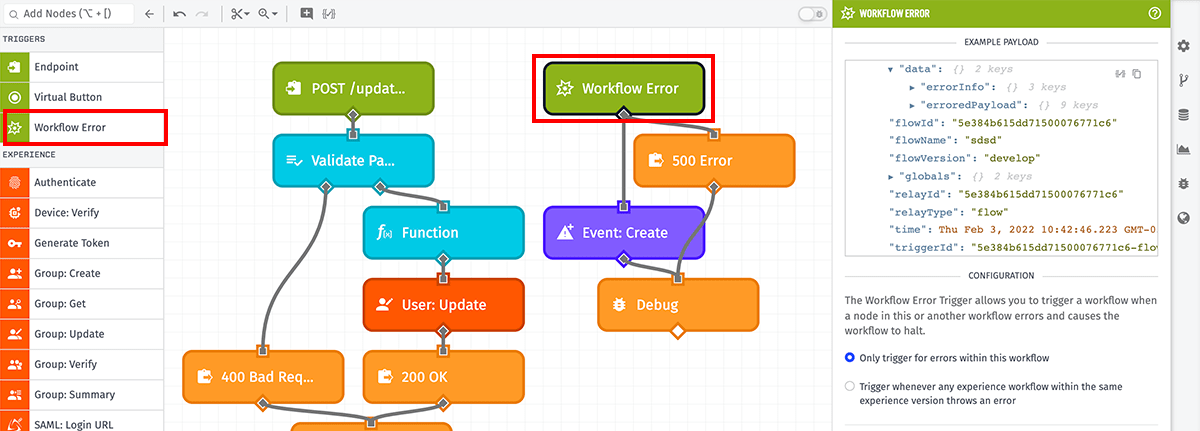
Task: Collapse the "data" key in payload
Action: [x=891, y=70]
